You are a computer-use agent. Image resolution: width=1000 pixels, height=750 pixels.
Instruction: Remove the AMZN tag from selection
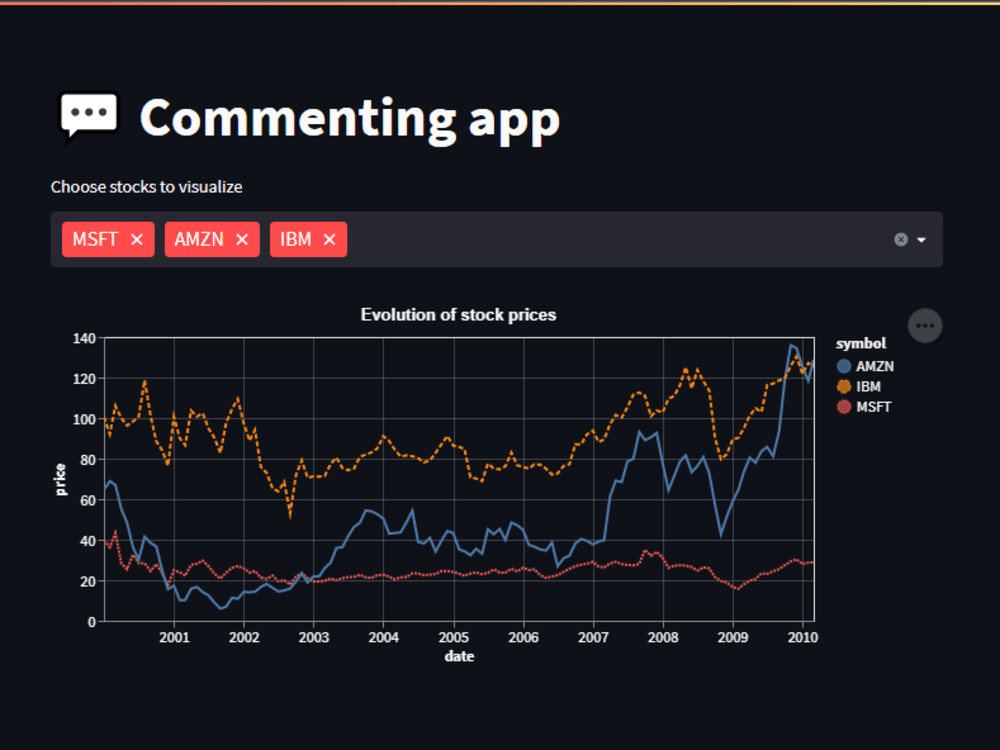pyautogui.click(x=242, y=240)
